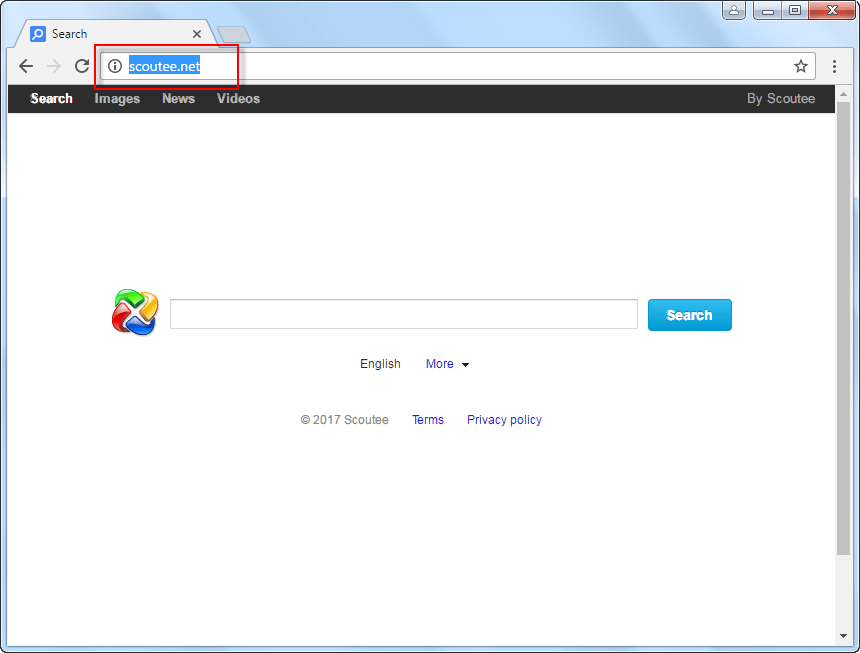
Task: Open Chrome three-dot menu
Action: tap(834, 66)
